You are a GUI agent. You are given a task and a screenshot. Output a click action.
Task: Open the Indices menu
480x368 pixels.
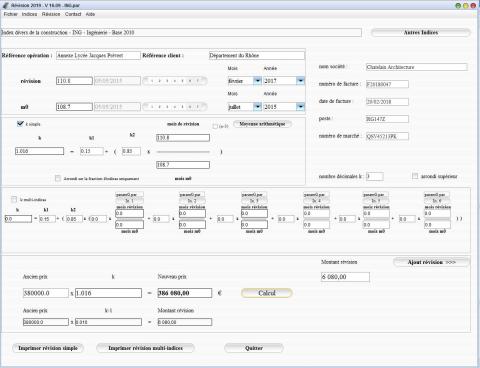(29, 14)
